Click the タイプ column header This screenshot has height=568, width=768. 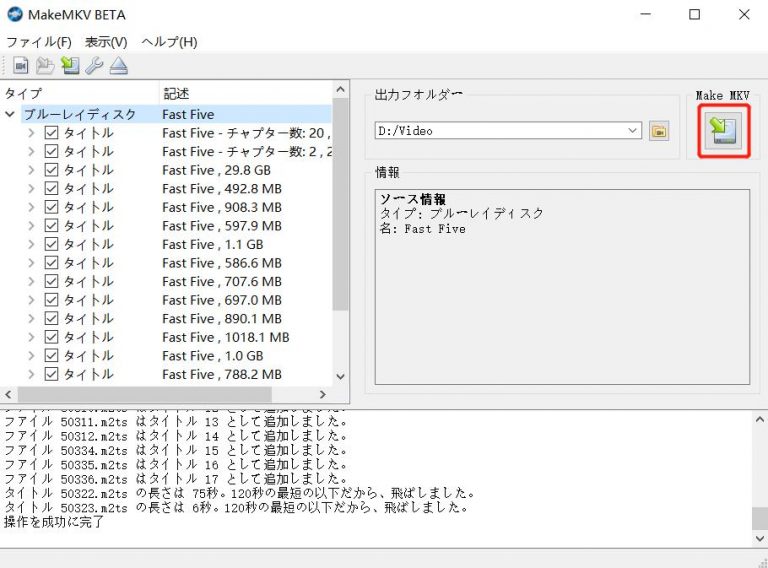click(24, 93)
